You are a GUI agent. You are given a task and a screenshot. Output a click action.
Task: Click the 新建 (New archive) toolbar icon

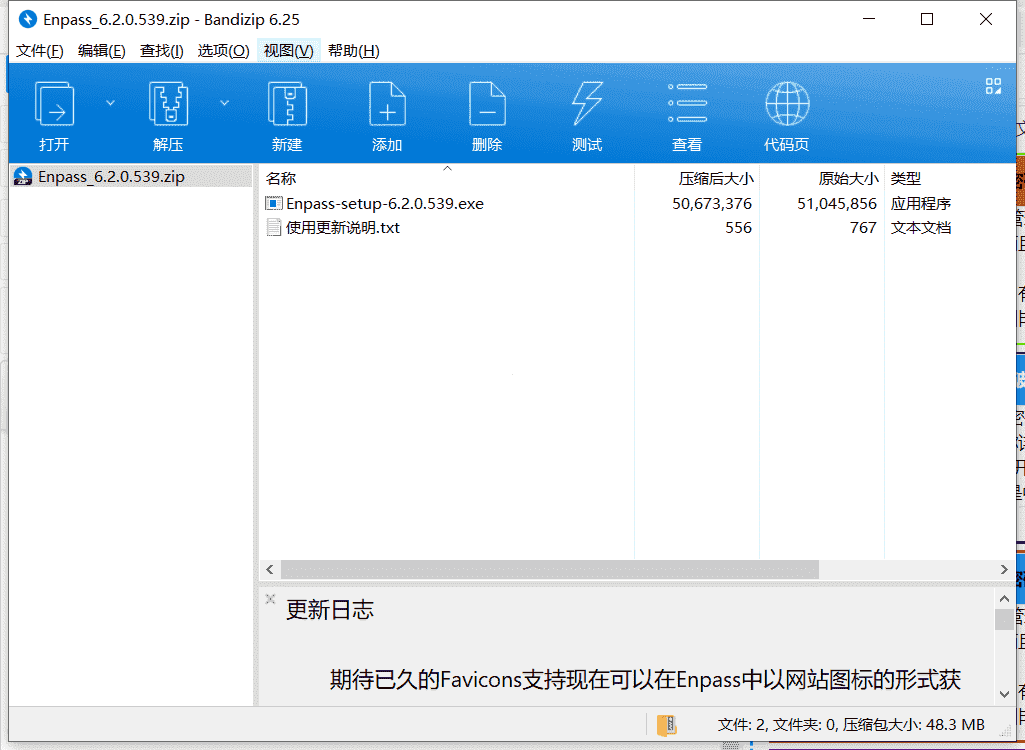287,103
